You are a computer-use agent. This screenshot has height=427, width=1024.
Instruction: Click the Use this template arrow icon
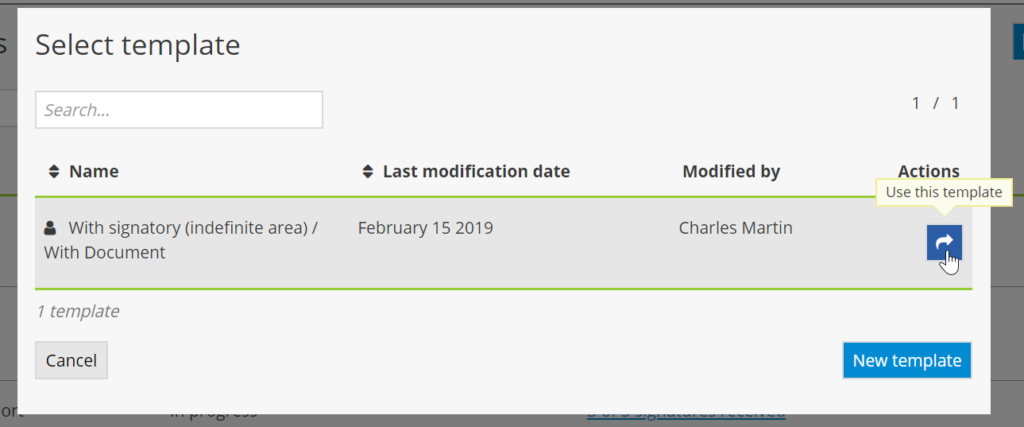[944, 242]
